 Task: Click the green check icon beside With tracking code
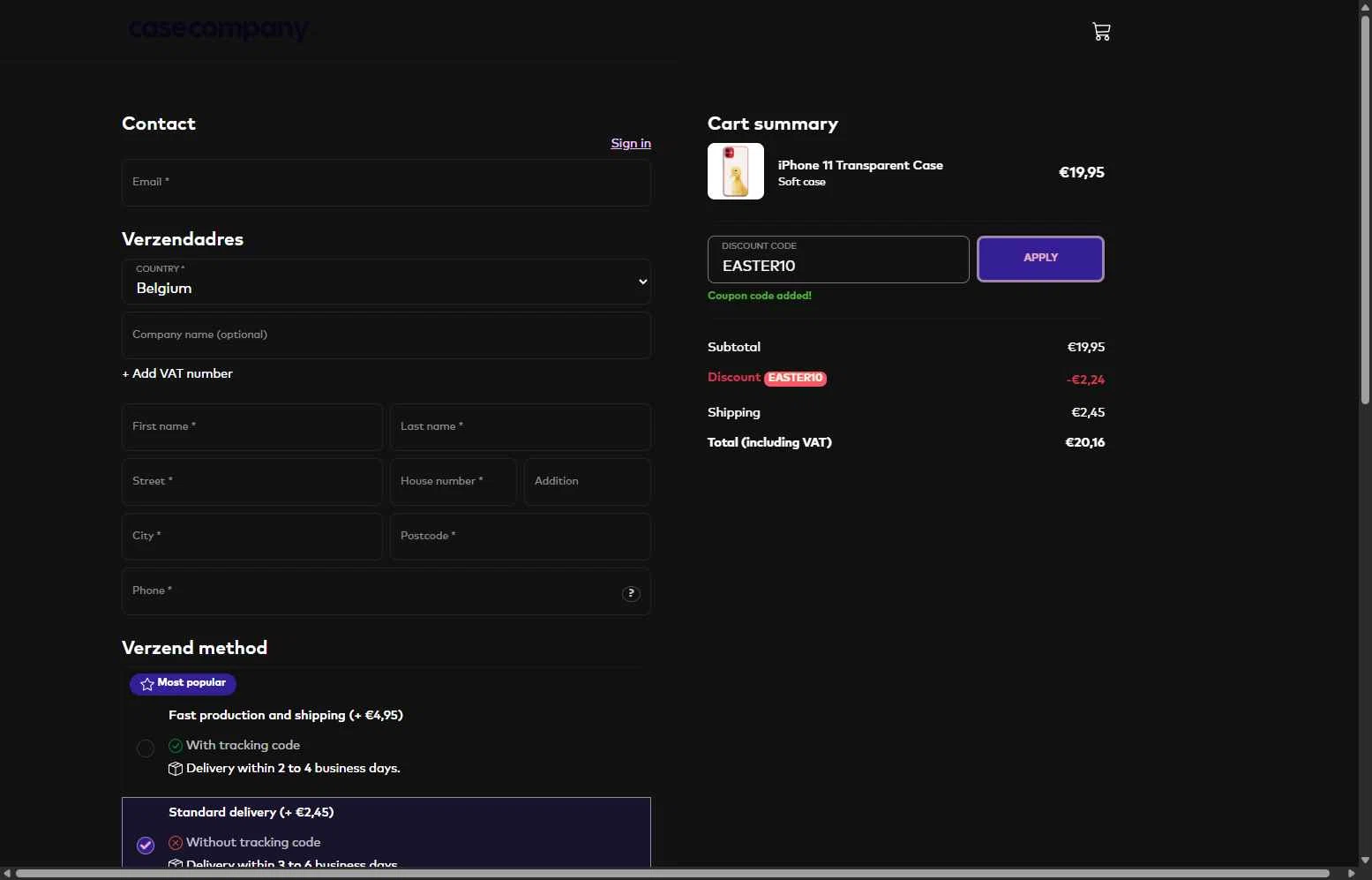[176, 746]
